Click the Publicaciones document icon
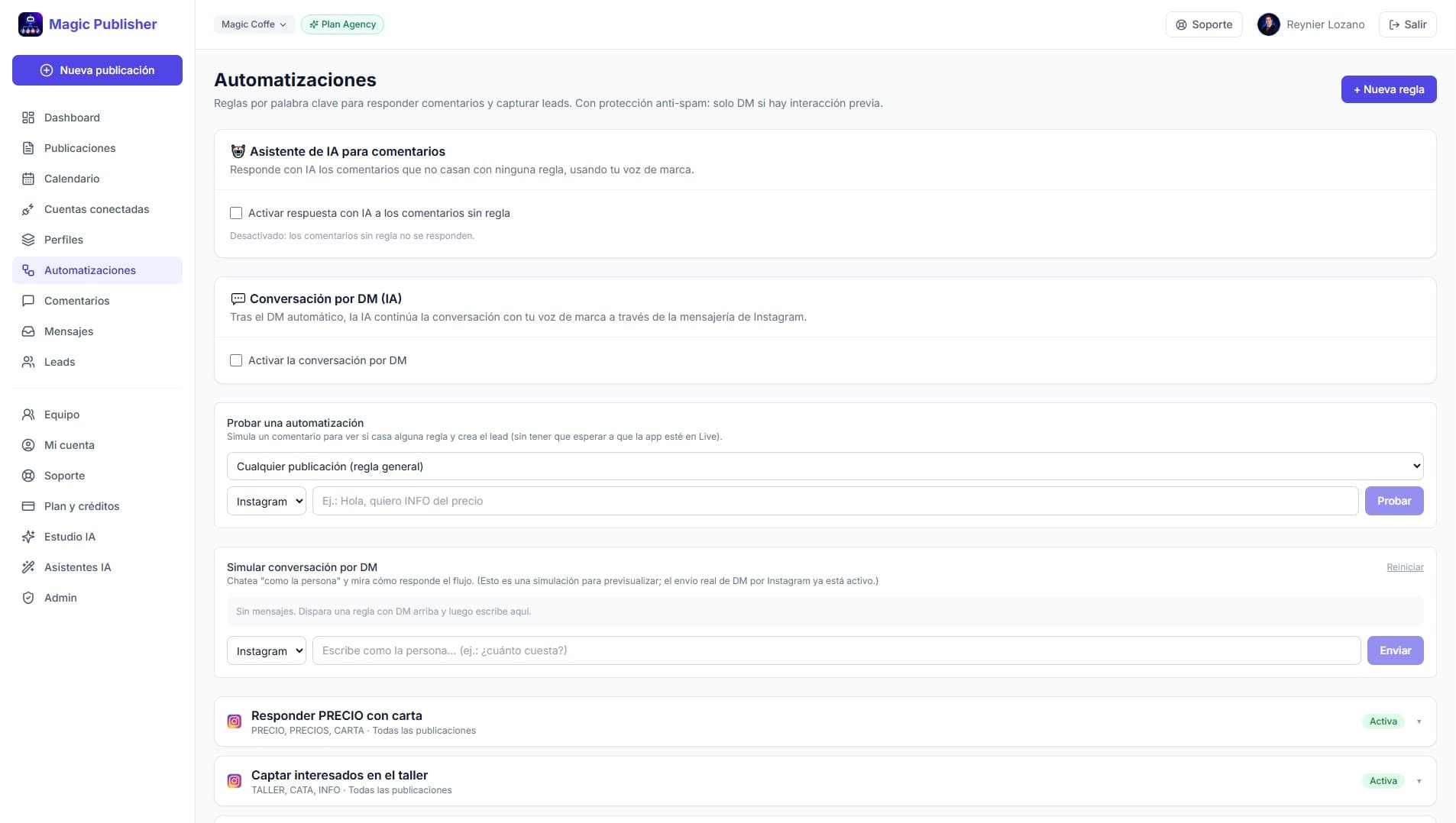This screenshot has height=823, width=1456. 28,148
